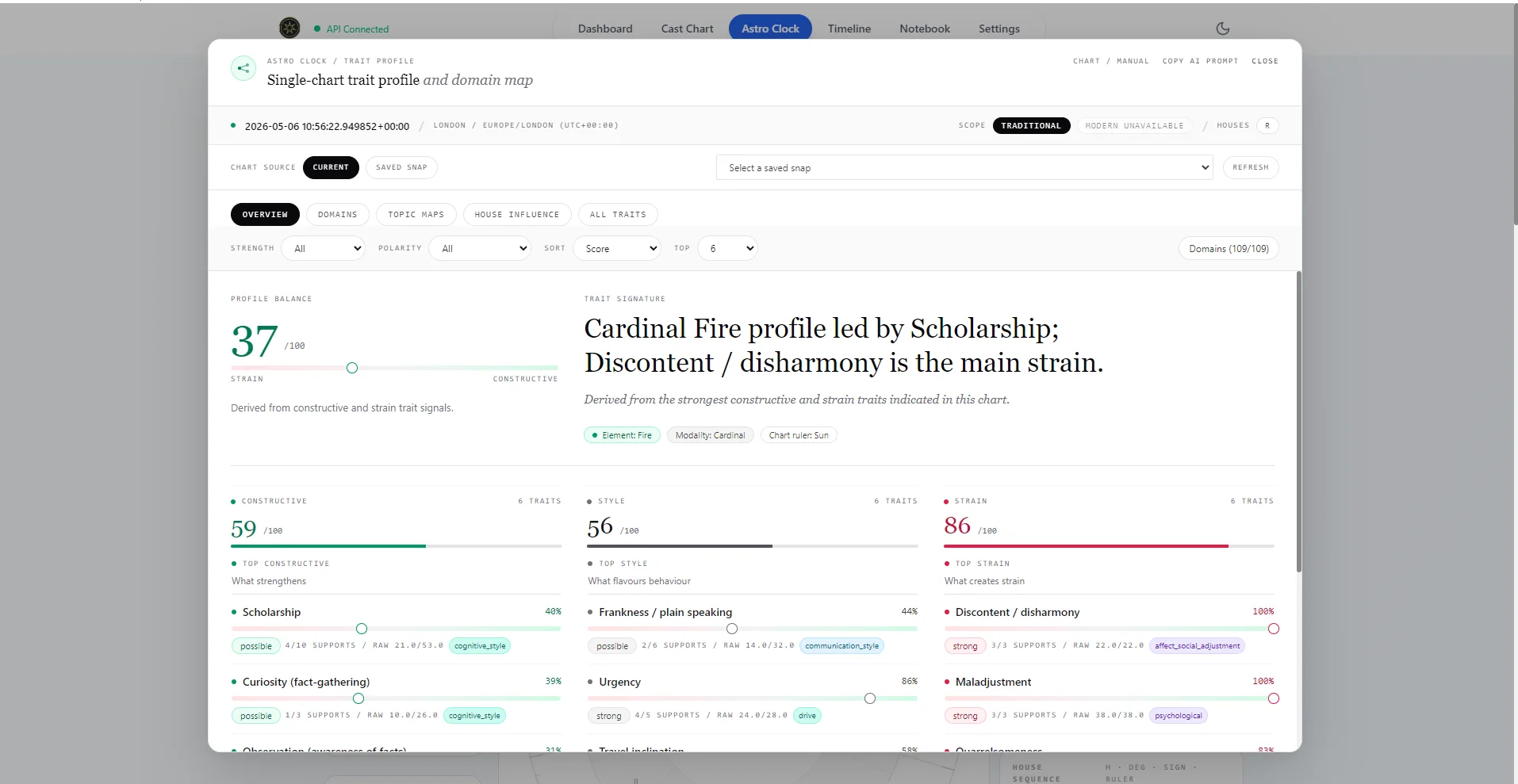Select the TRADITIONAL scope
Screen dimensions: 1518x784
point(1031,125)
